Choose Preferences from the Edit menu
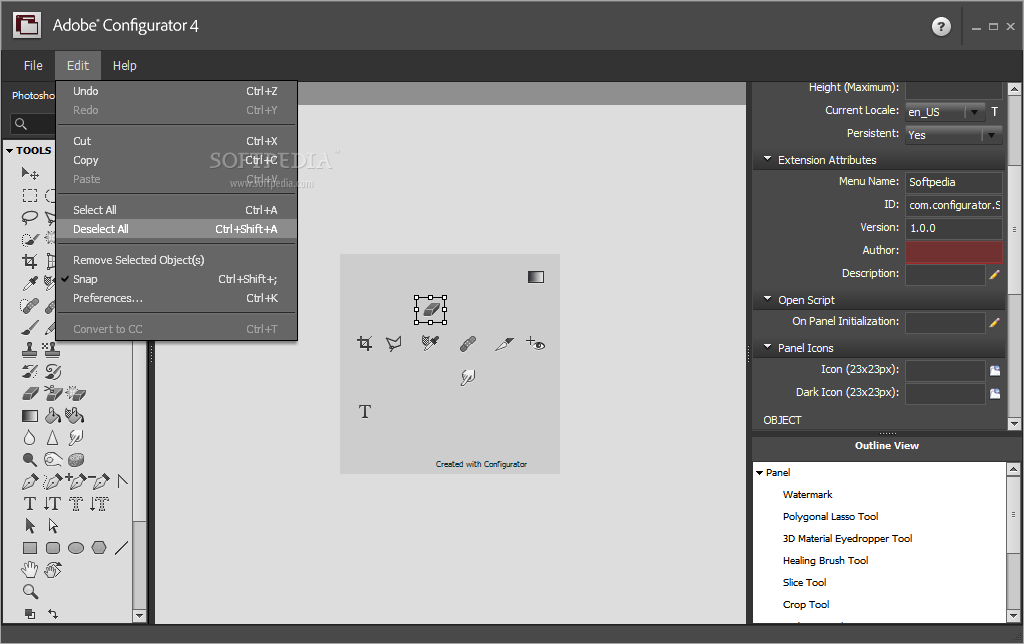The width and height of the screenshot is (1024, 644). (176, 298)
